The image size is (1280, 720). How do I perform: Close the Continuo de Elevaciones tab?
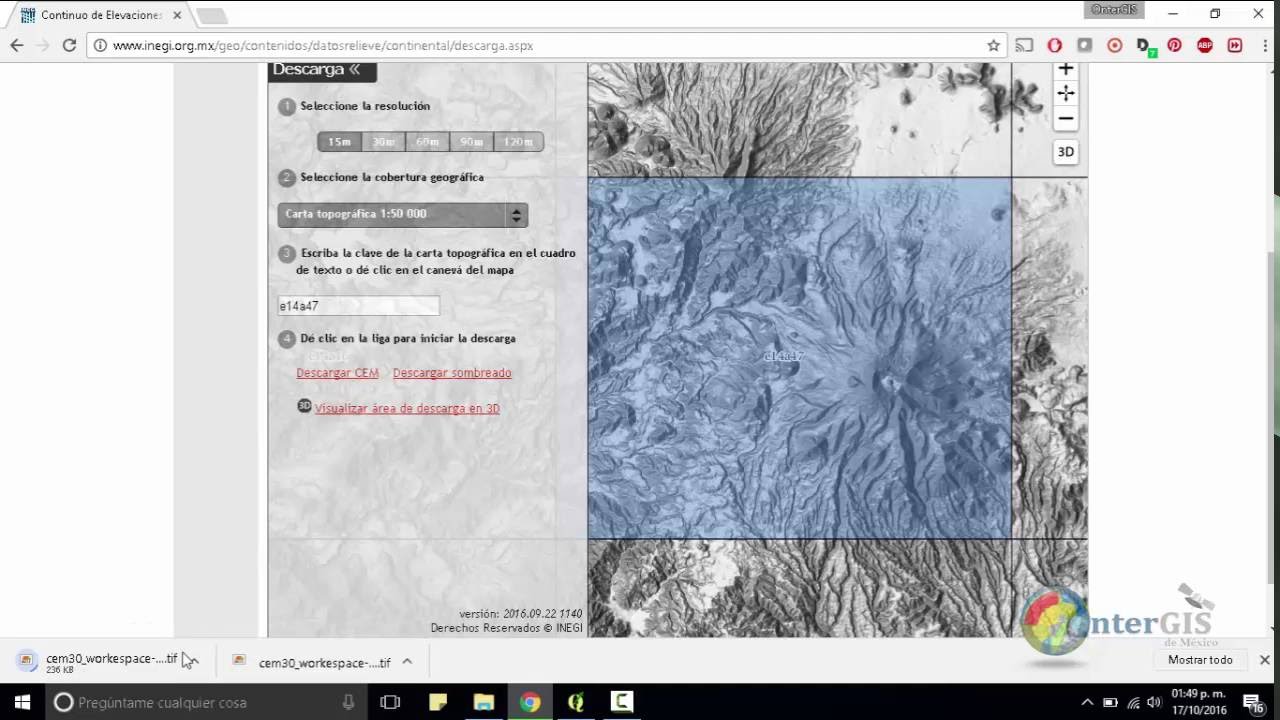[177, 15]
